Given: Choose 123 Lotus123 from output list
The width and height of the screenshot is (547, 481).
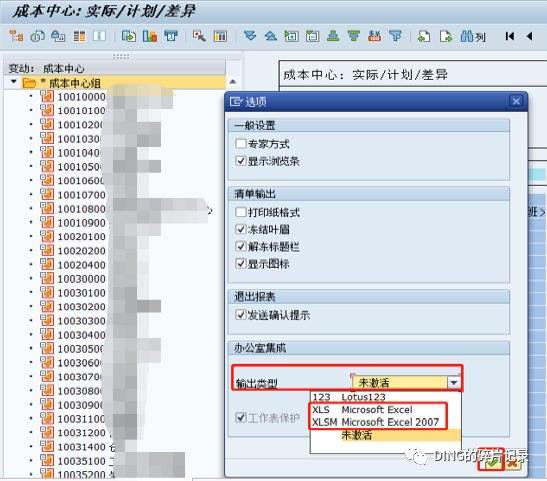Looking at the screenshot, I should tap(385, 397).
